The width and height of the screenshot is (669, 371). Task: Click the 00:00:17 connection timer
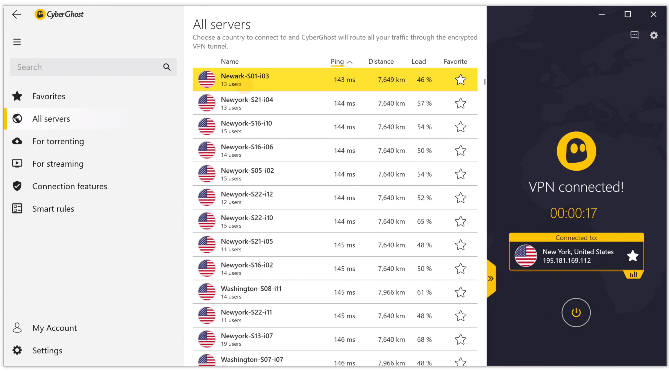573,213
